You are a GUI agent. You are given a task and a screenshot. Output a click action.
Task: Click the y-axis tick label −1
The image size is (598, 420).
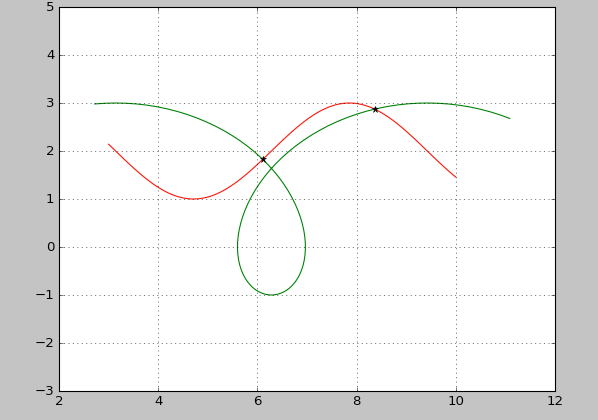[x=45, y=295]
